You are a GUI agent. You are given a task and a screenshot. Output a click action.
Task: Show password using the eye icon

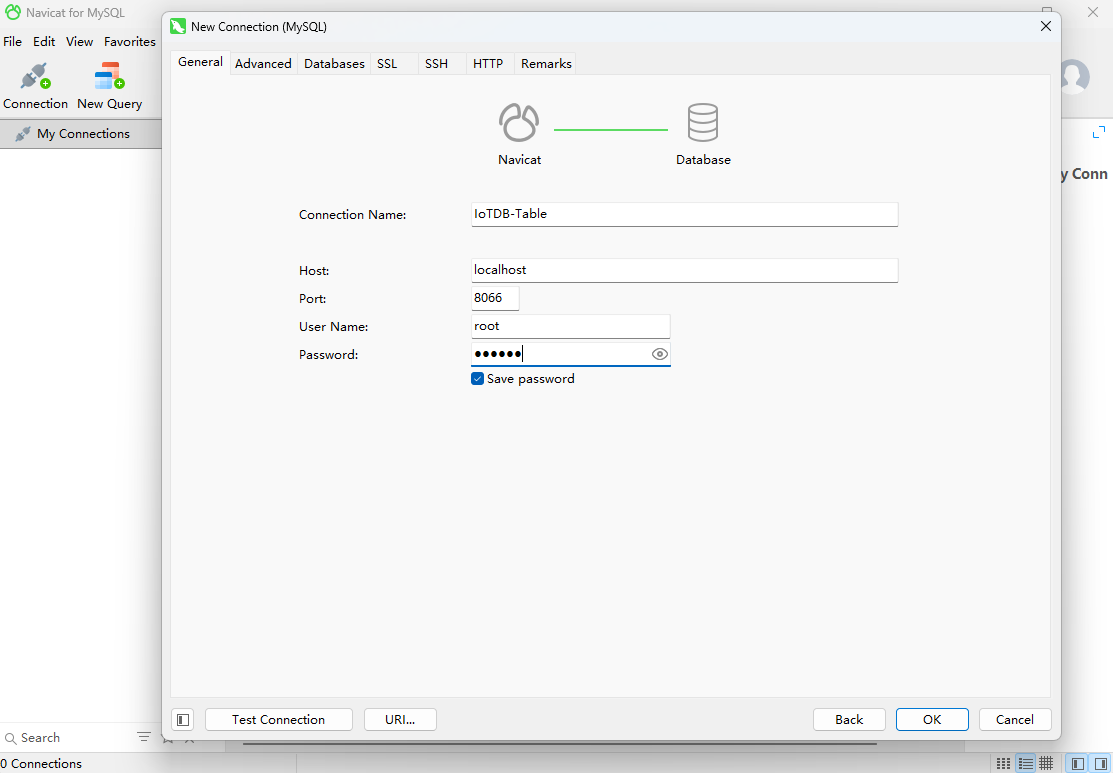tap(659, 354)
